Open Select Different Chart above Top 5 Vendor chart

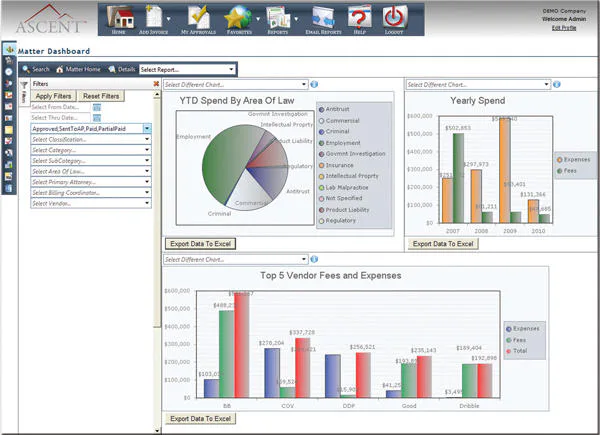point(235,259)
